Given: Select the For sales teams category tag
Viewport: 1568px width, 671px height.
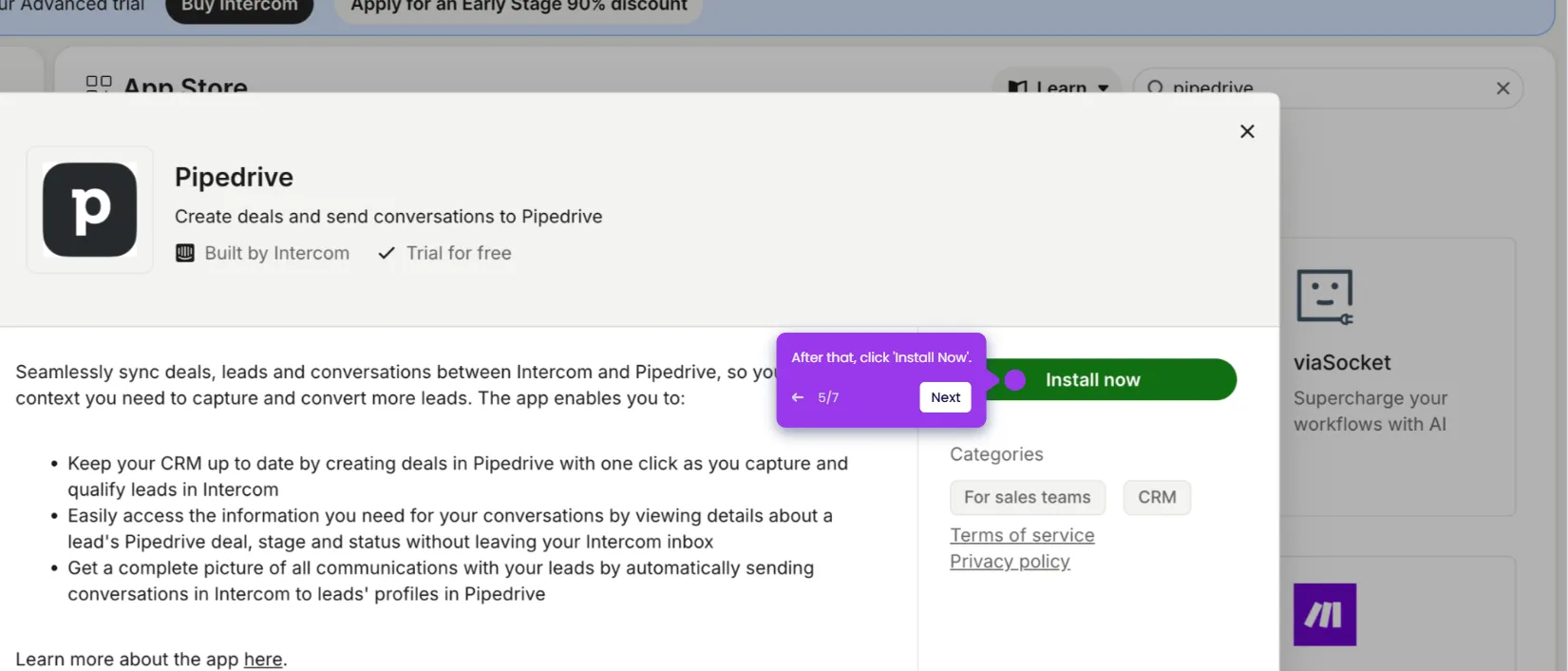Looking at the screenshot, I should pos(1028,497).
